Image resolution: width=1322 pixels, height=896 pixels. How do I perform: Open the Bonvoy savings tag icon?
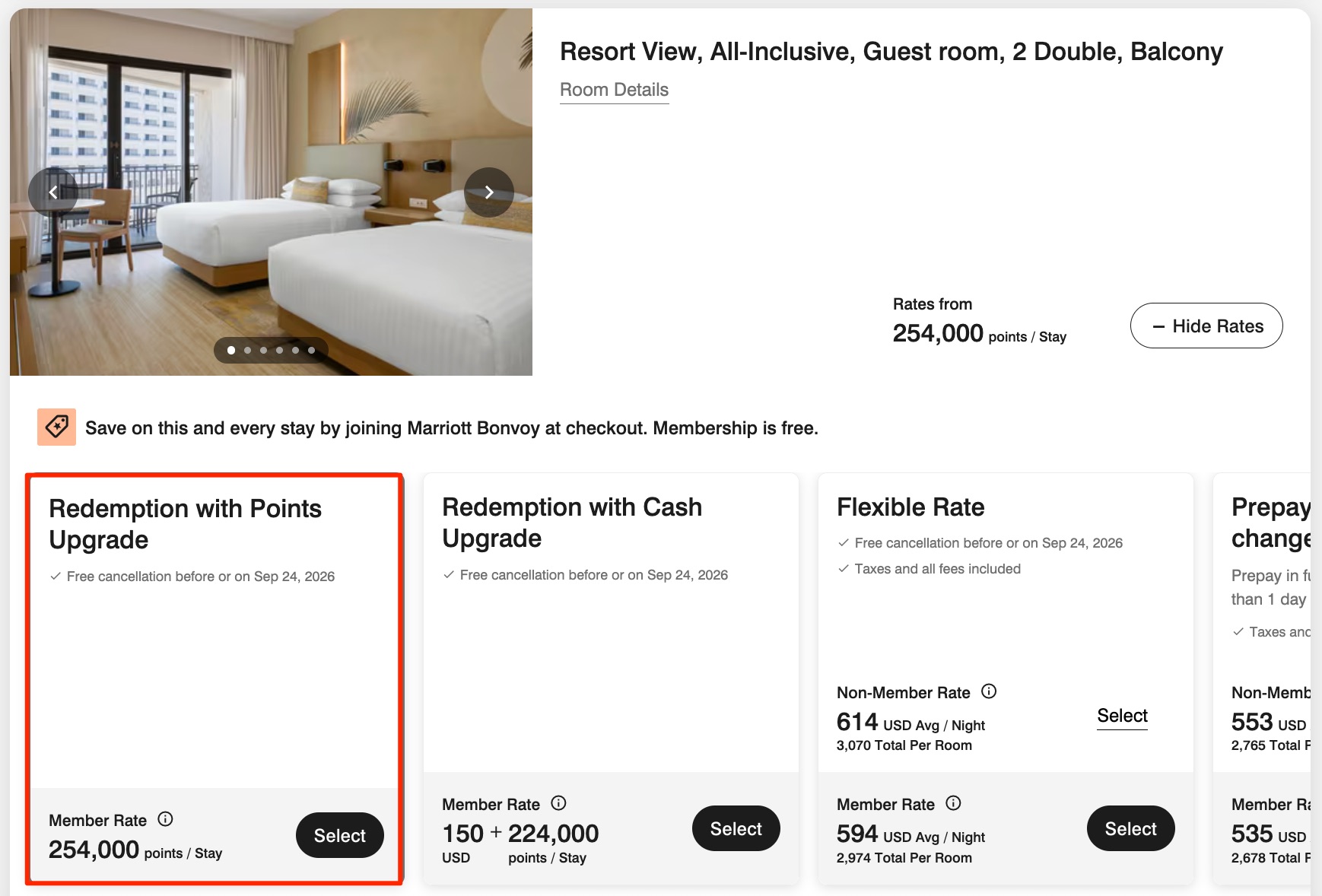57,427
